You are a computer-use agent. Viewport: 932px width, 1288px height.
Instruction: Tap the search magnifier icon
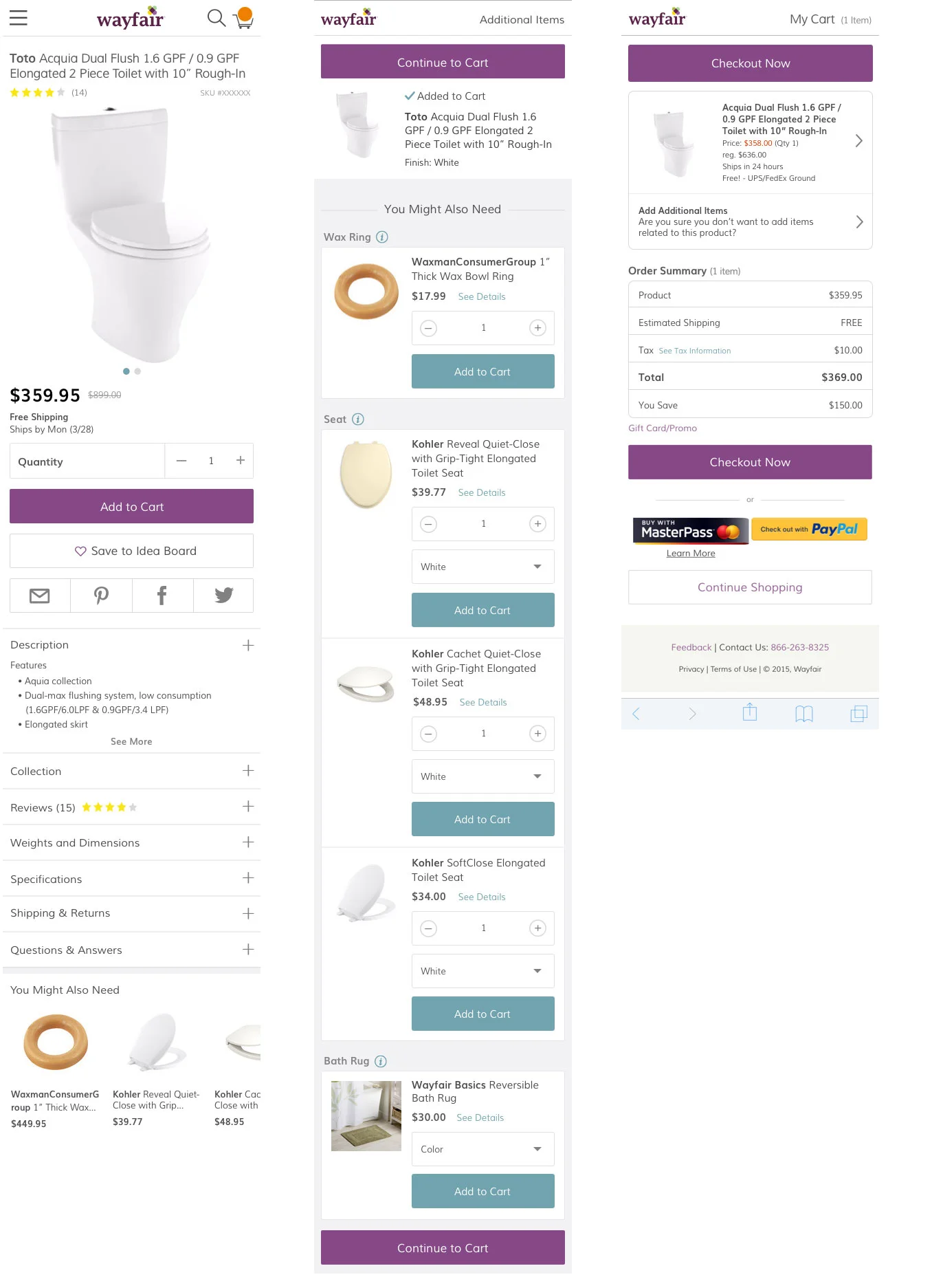217,18
